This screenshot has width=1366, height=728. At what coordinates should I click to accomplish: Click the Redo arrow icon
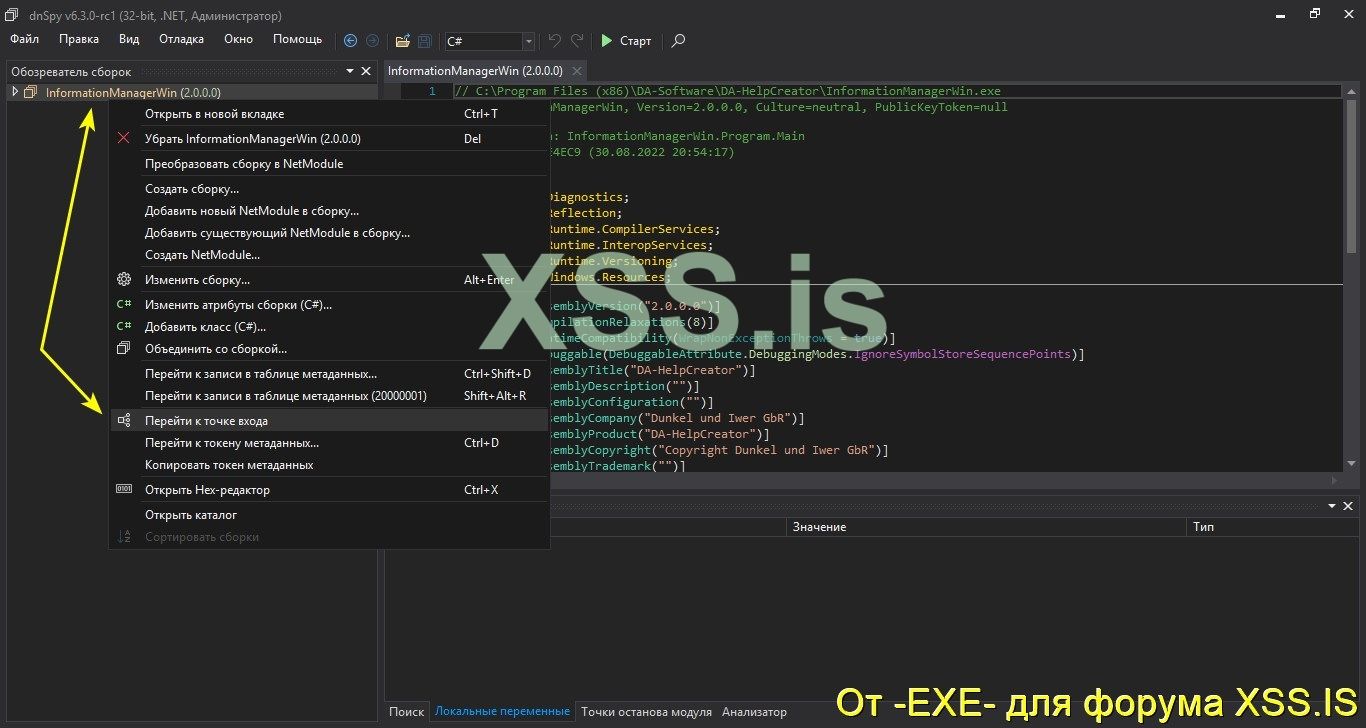576,41
